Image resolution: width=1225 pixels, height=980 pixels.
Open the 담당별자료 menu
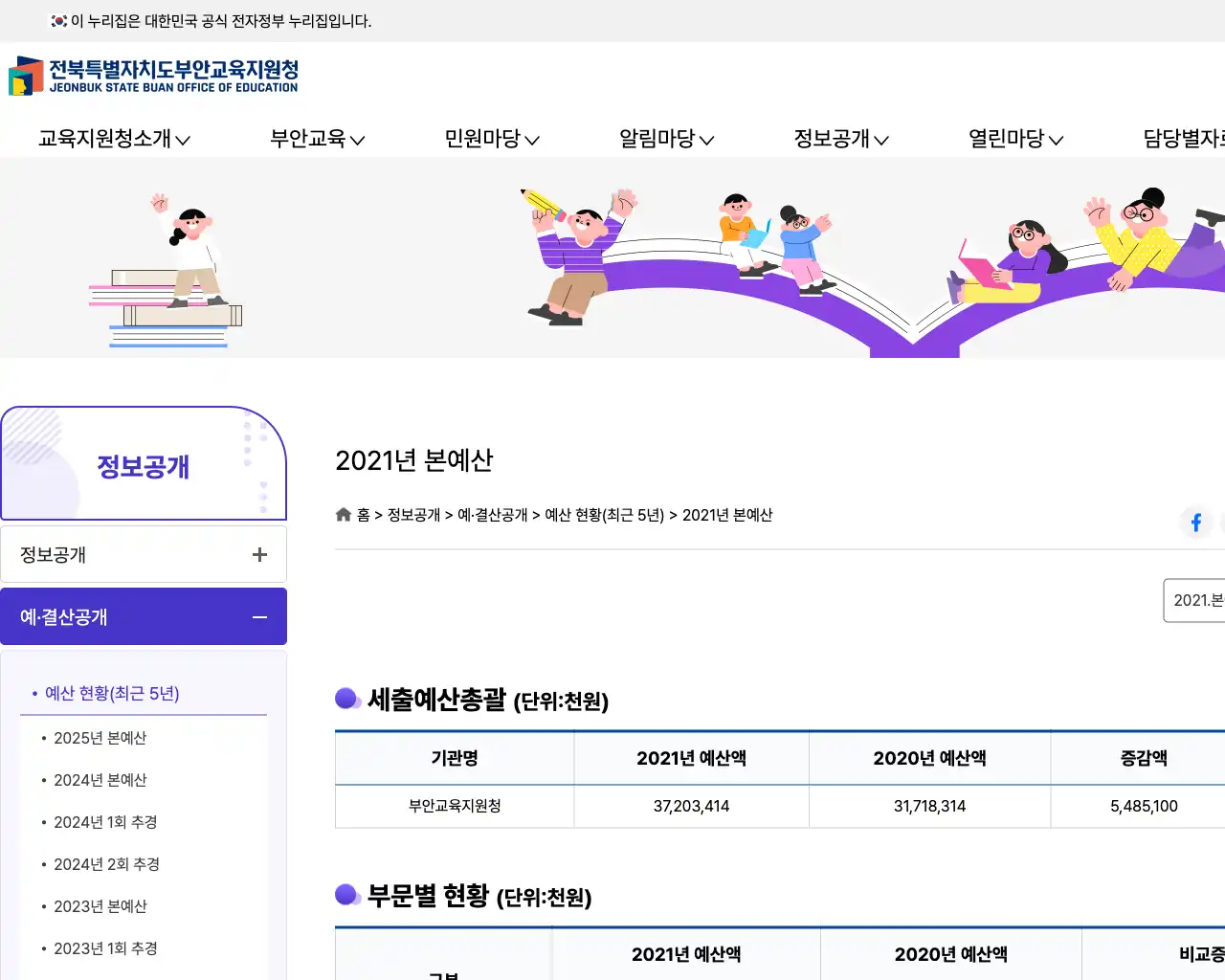click(1184, 139)
